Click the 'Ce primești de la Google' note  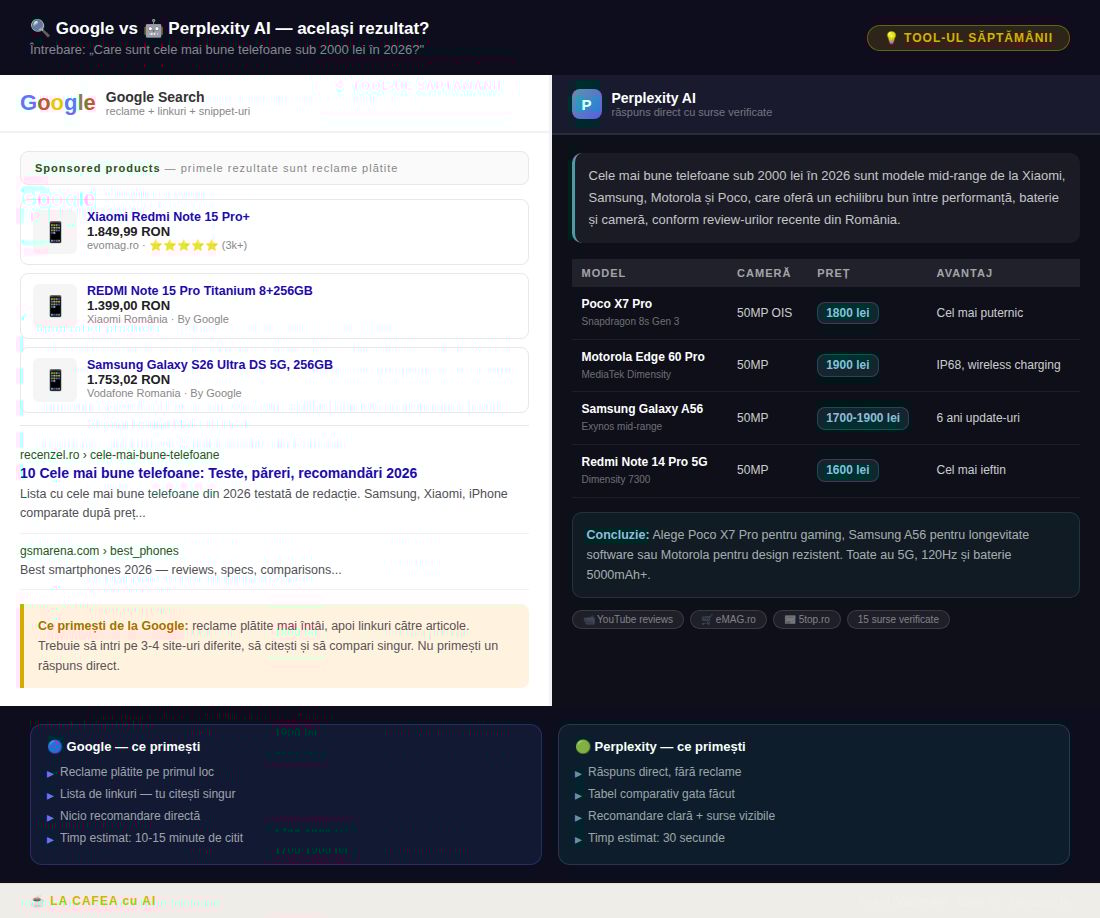click(274, 646)
